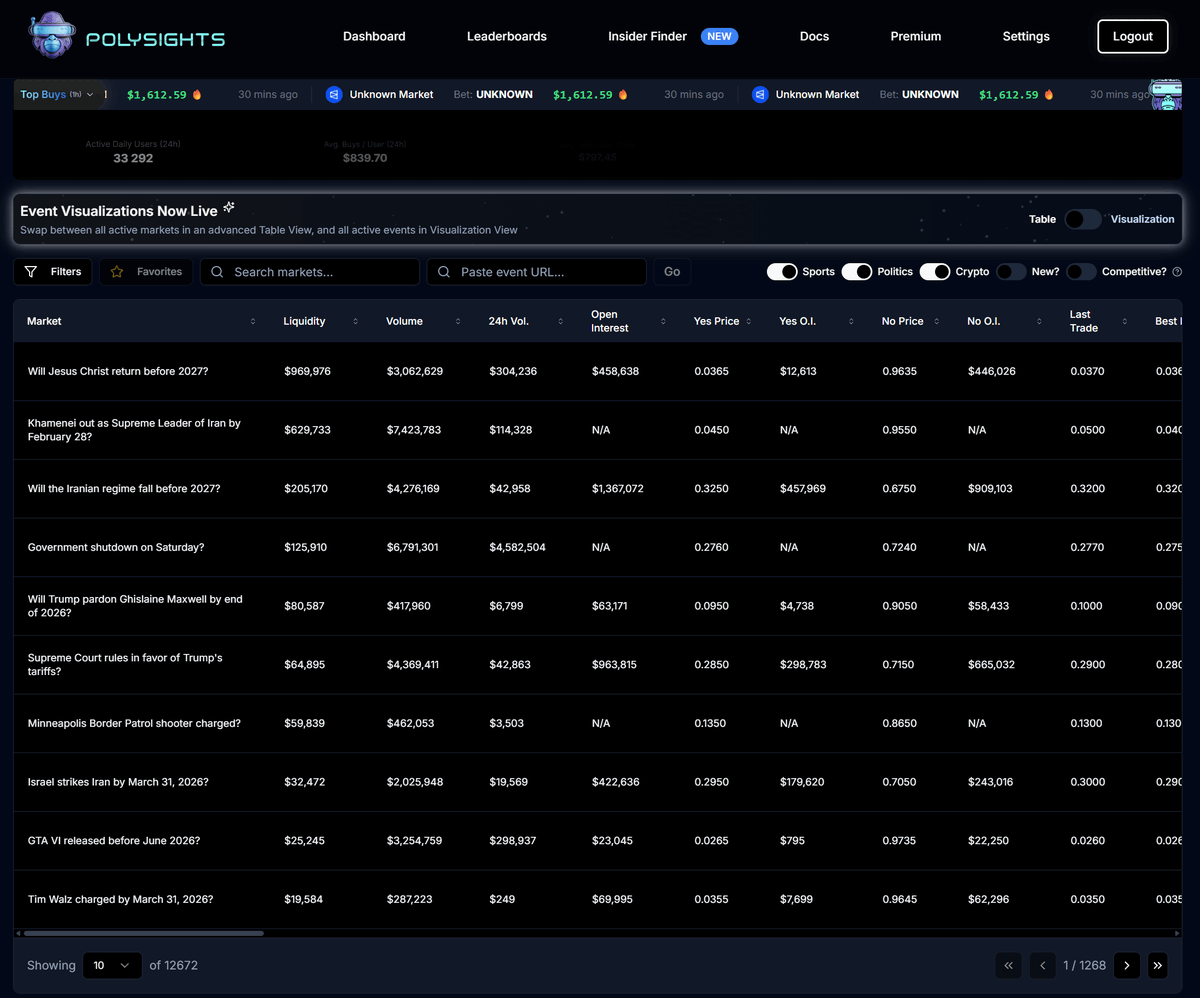Click the 33 292 active daily users stat

click(133, 158)
